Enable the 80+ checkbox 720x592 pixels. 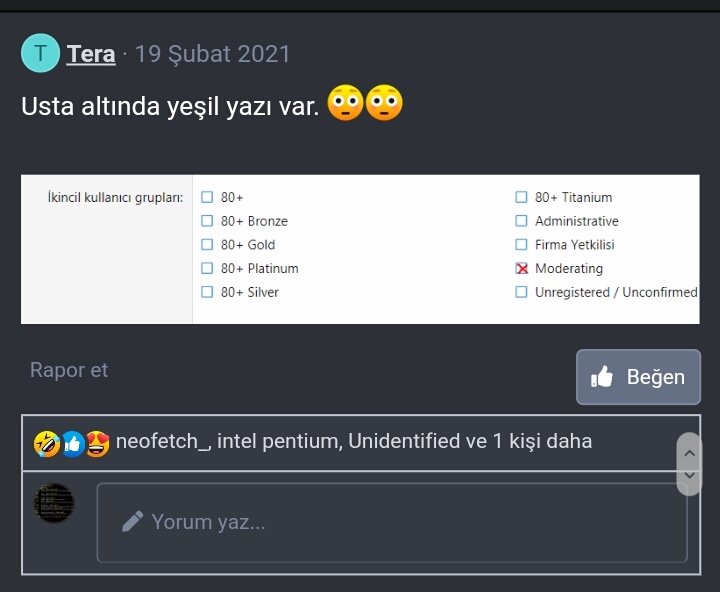(207, 197)
